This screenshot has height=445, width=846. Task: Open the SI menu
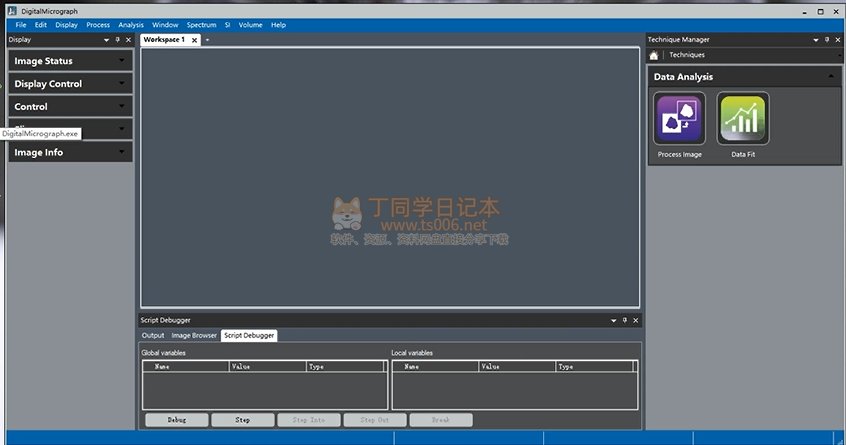[227, 25]
